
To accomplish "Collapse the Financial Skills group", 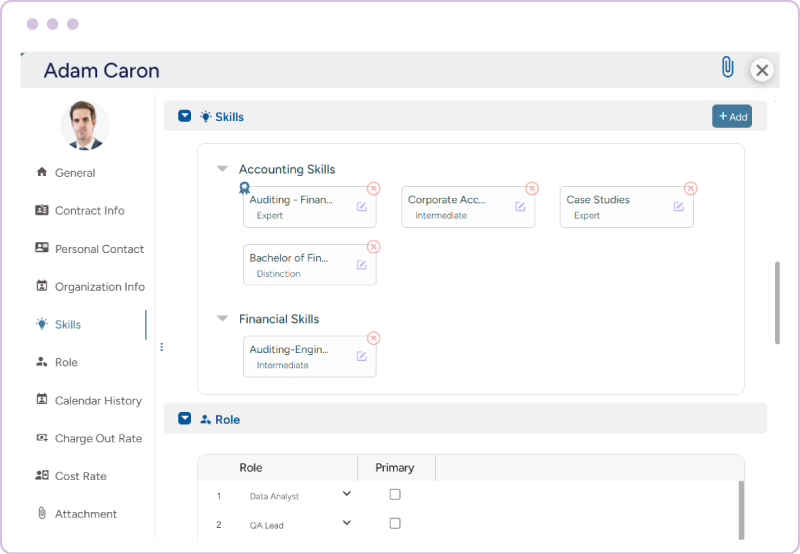I will [x=222, y=318].
